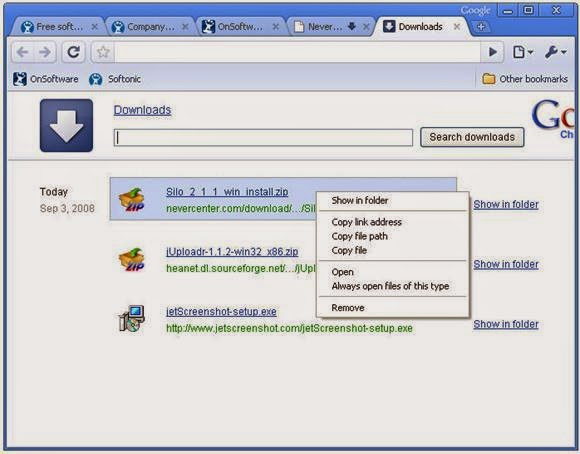Reload the page with the refresh button
Screen dimensions: 580x454
[x=73, y=52]
